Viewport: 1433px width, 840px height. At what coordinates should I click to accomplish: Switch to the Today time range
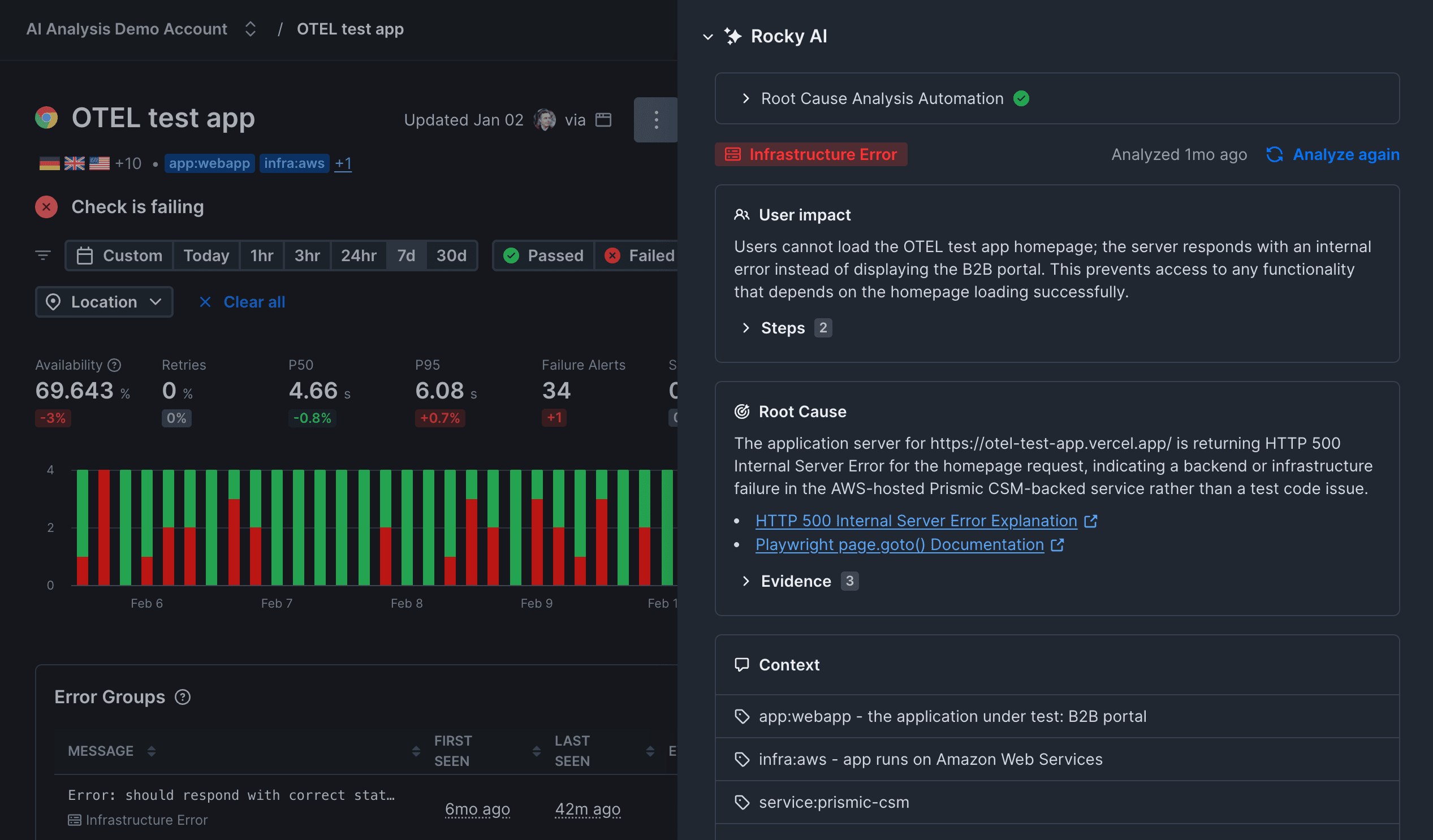[206, 255]
